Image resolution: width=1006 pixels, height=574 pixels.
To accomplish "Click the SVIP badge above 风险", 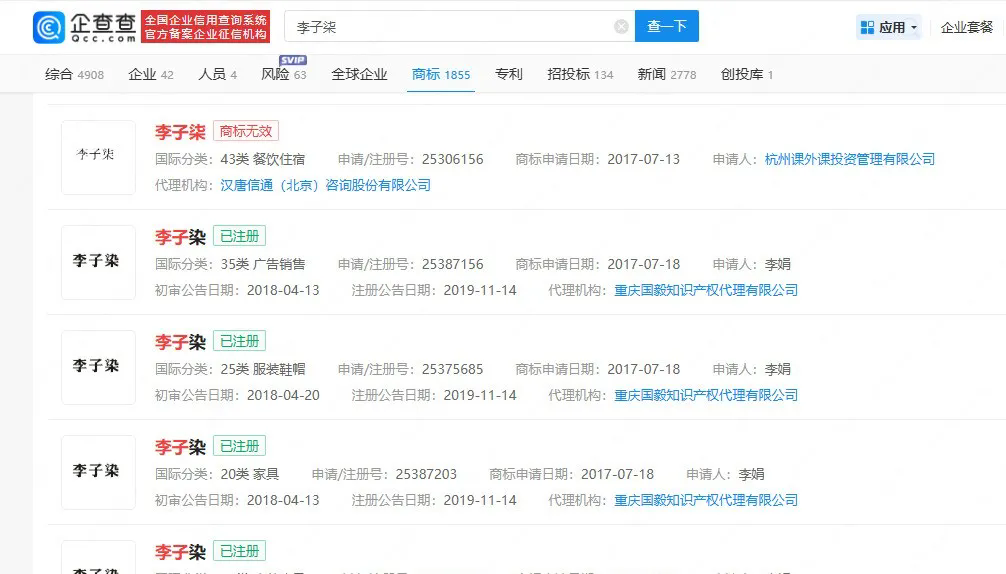I will (293, 60).
